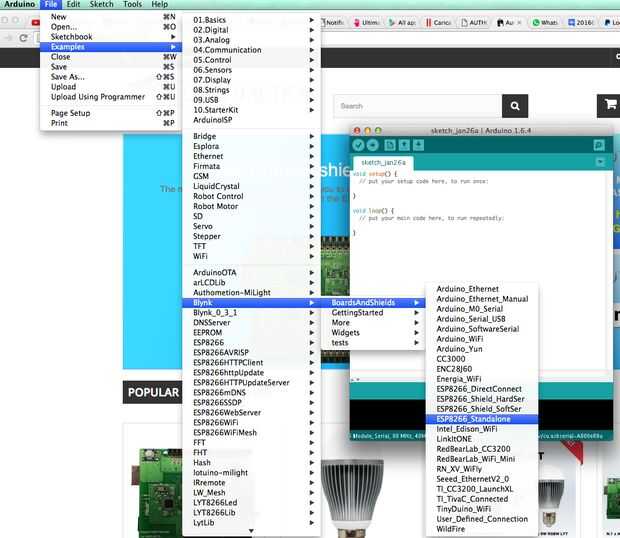This screenshot has width=620, height=538.
Task: Click the Upload arrow icon in Arduino toolbar
Action: point(373,145)
